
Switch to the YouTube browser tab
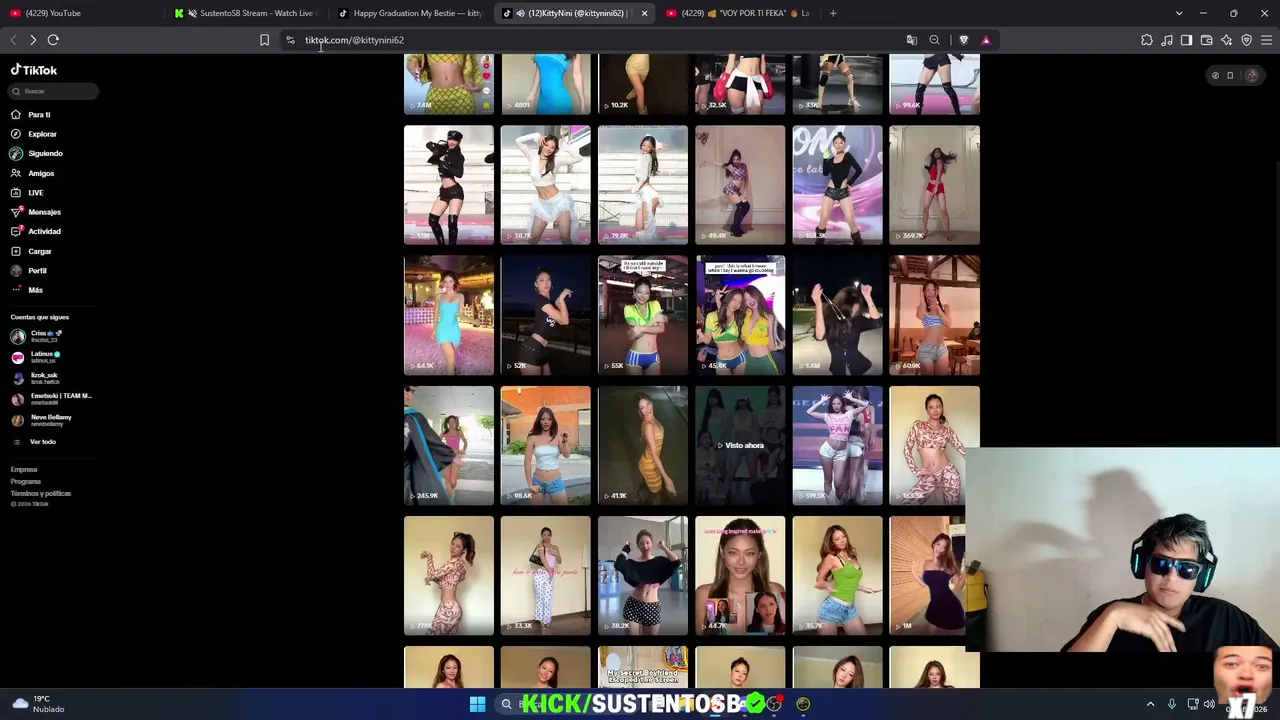click(x=80, y=13)
